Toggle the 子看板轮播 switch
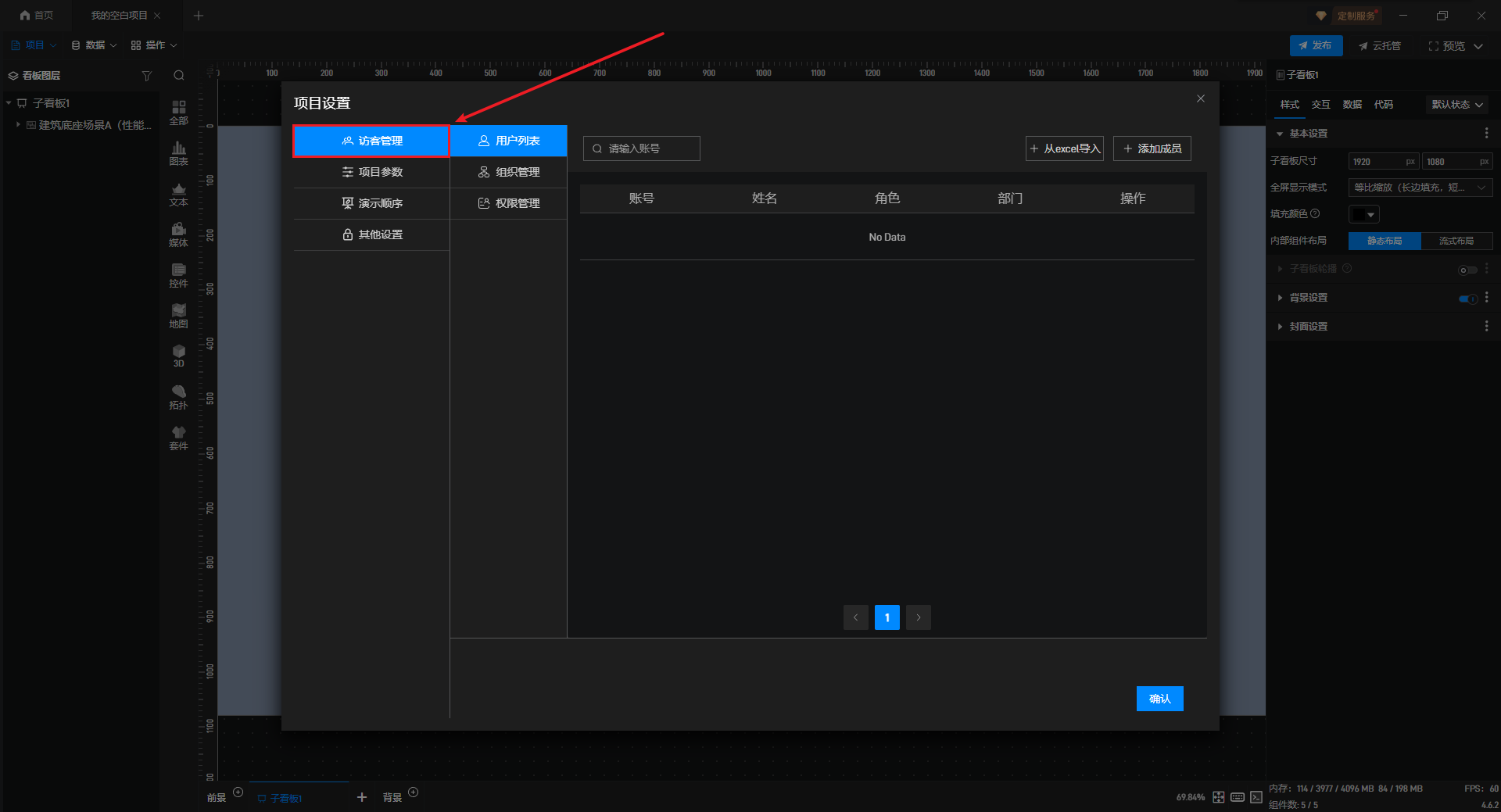1501x812 pixels. [1468, 270]
